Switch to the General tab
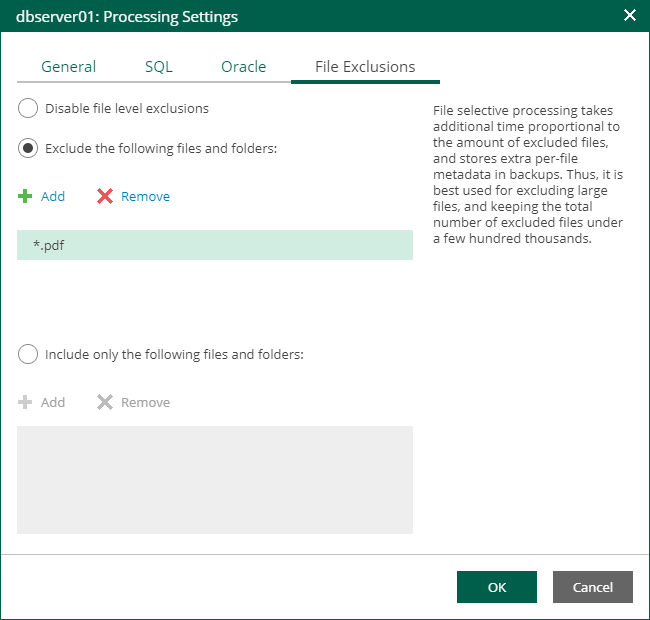This screenshot has height=620, width=650. pos(68,67)
